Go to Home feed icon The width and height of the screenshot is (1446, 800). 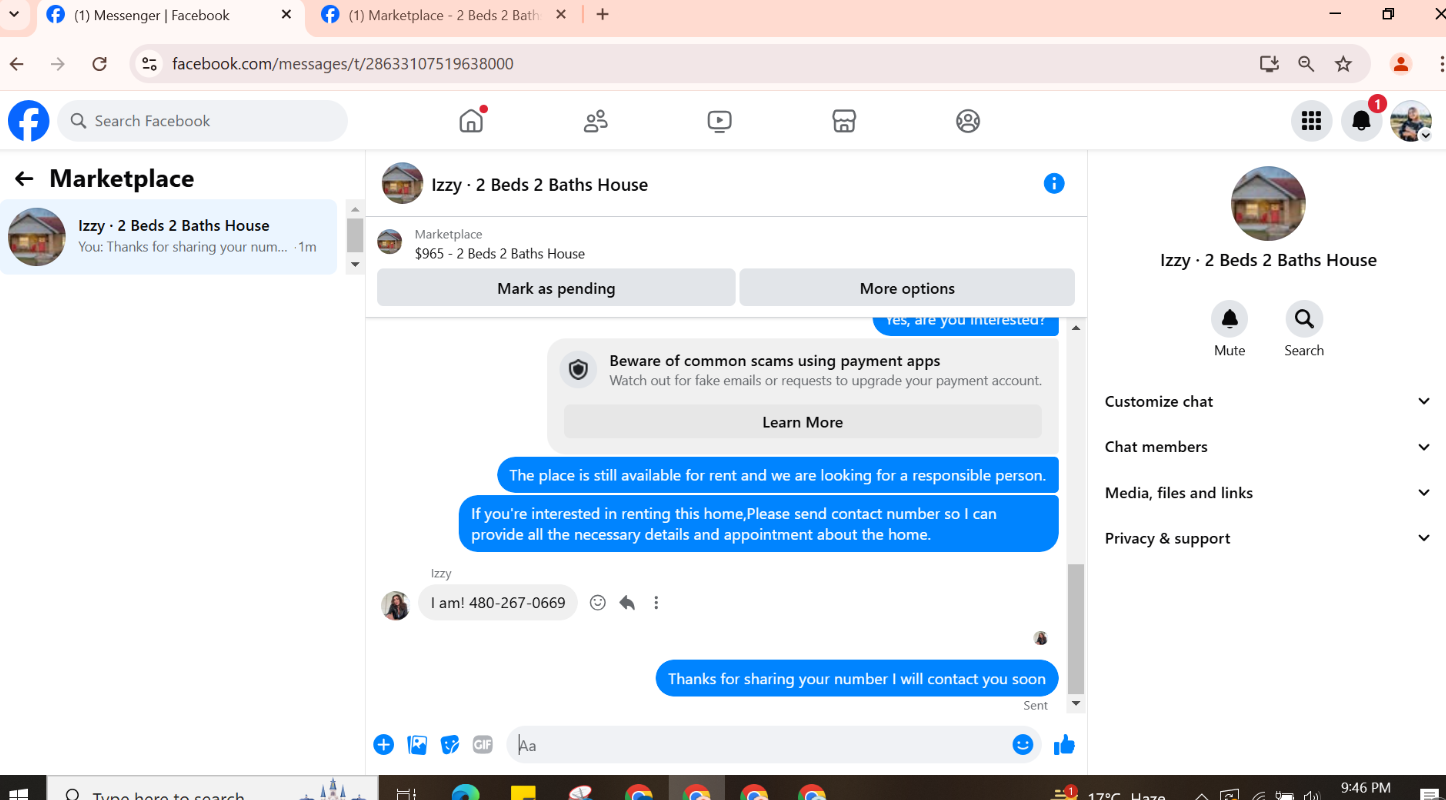[471, 121]
